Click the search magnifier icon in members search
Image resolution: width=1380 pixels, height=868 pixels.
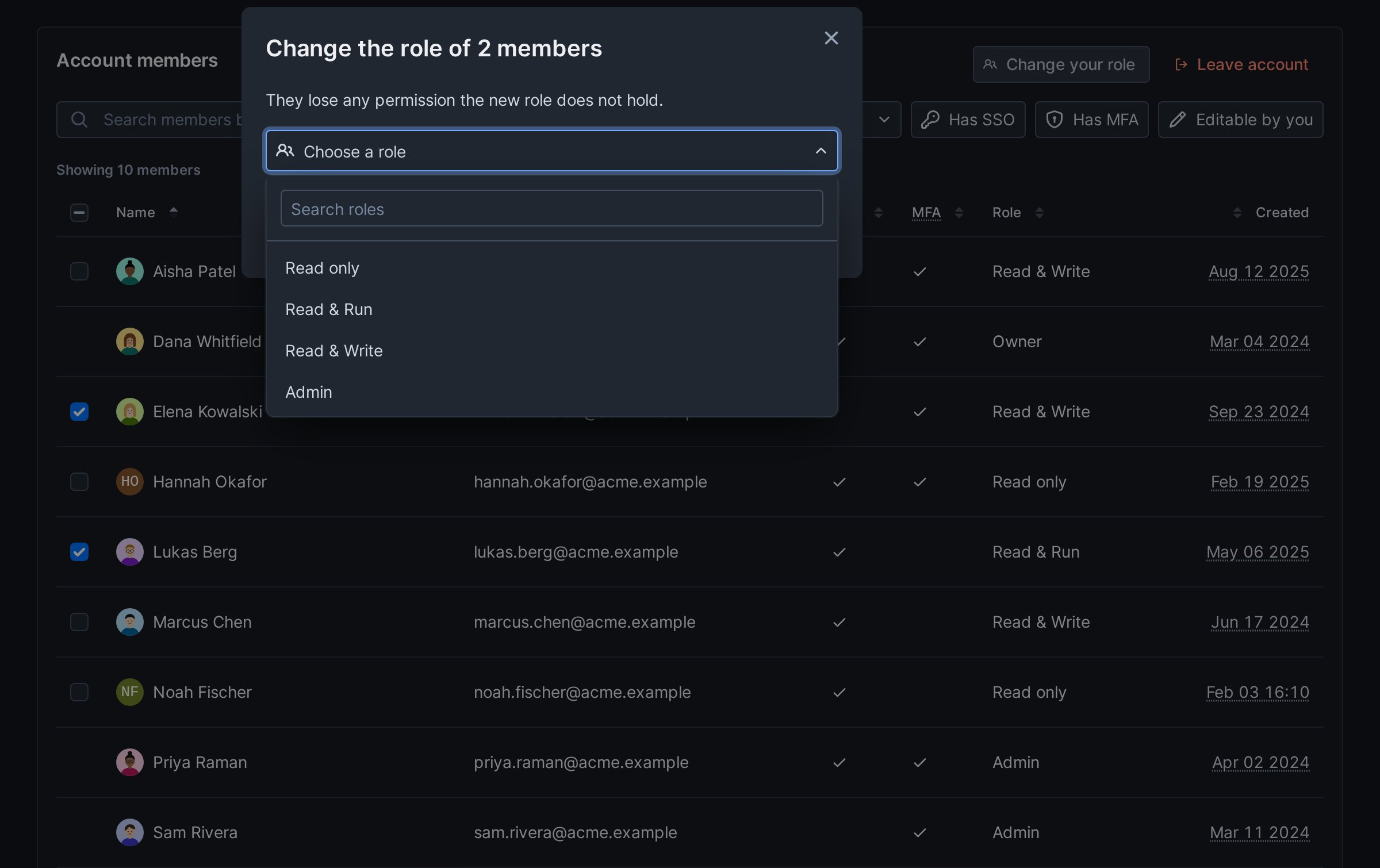[79, 120]
